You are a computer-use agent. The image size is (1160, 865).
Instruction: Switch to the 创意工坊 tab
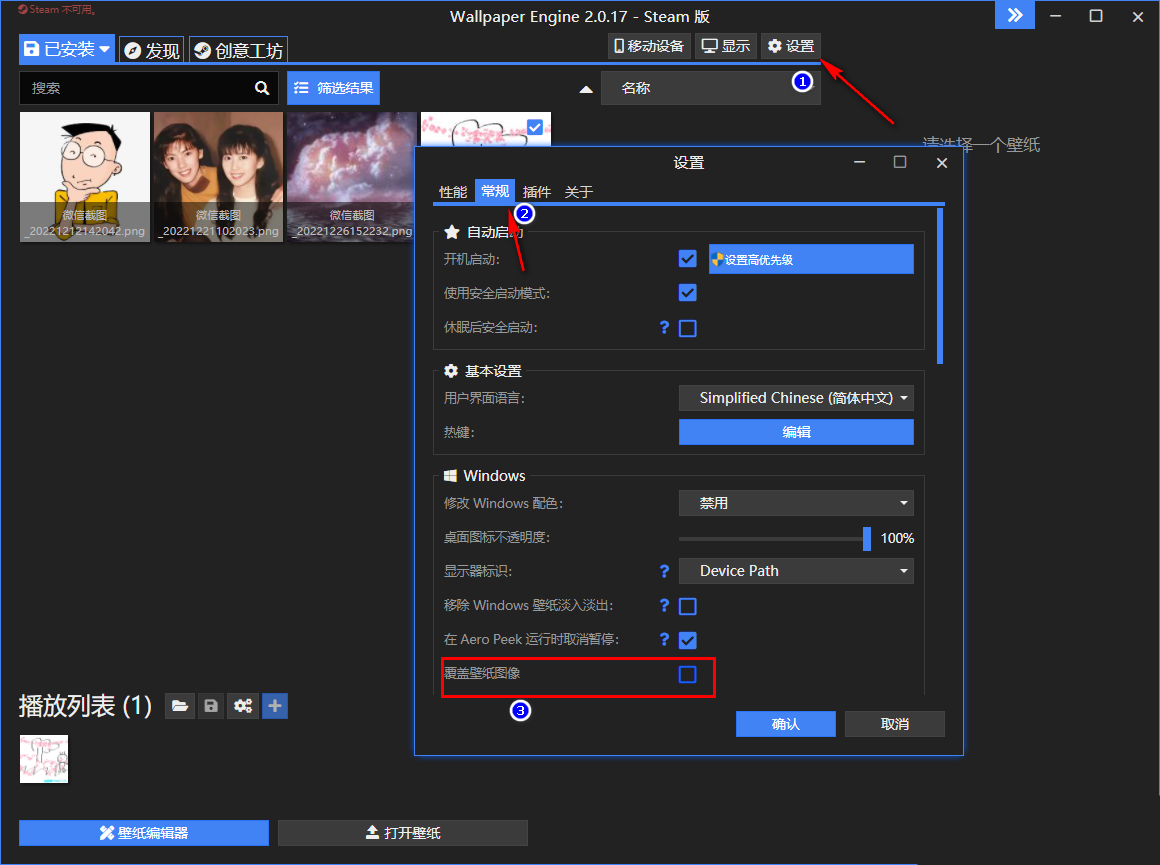coord(238,50)
